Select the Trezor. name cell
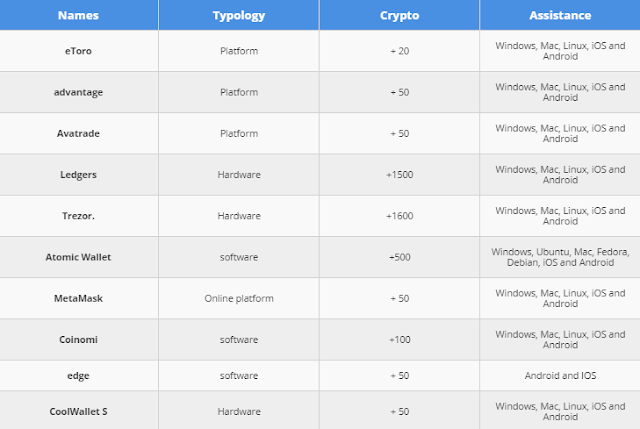 [79, 216]
